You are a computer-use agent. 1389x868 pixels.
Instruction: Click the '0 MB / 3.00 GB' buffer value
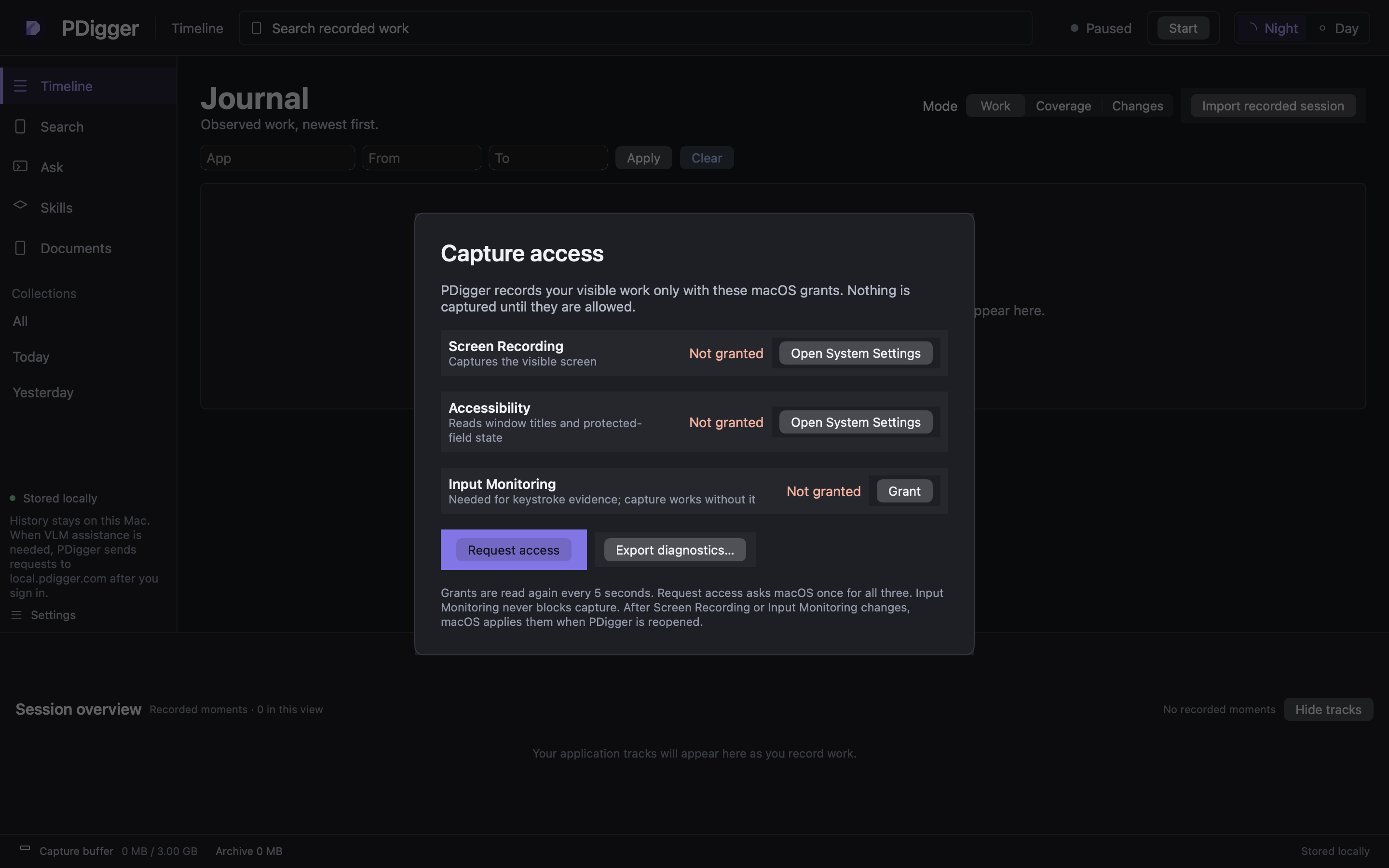coord(160,851)
